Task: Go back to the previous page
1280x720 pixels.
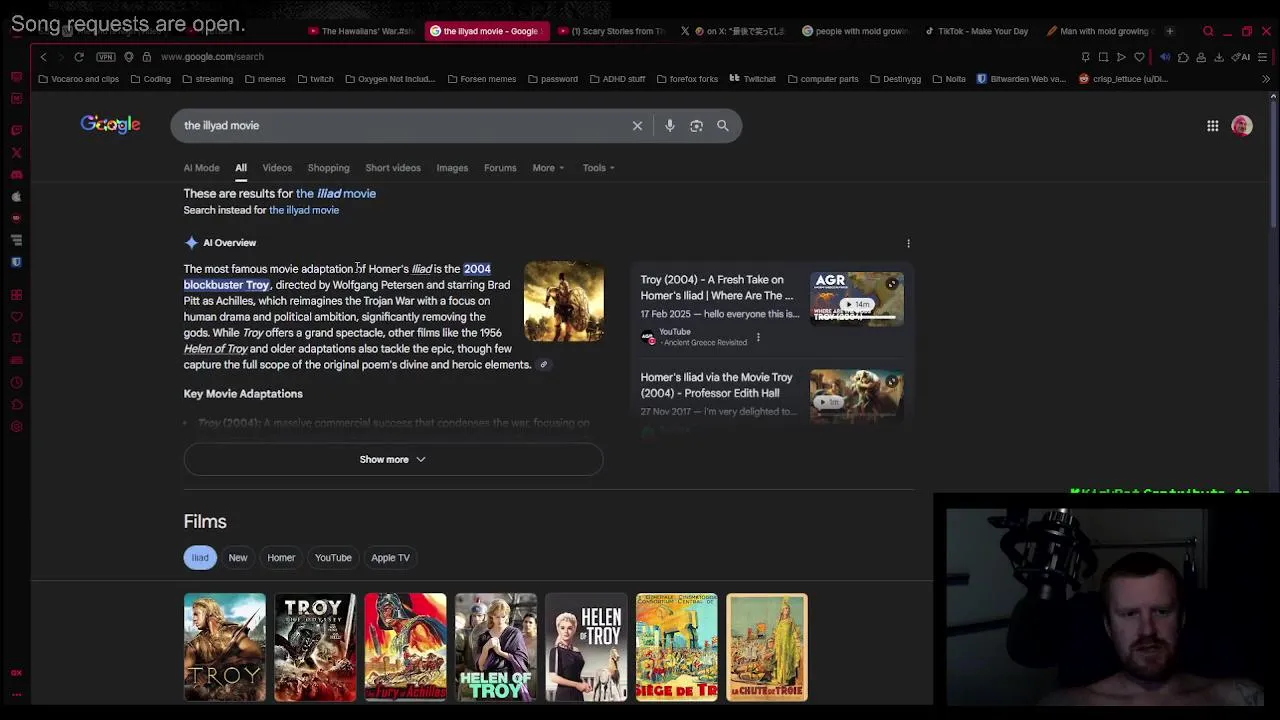Action: coord(43,57)
